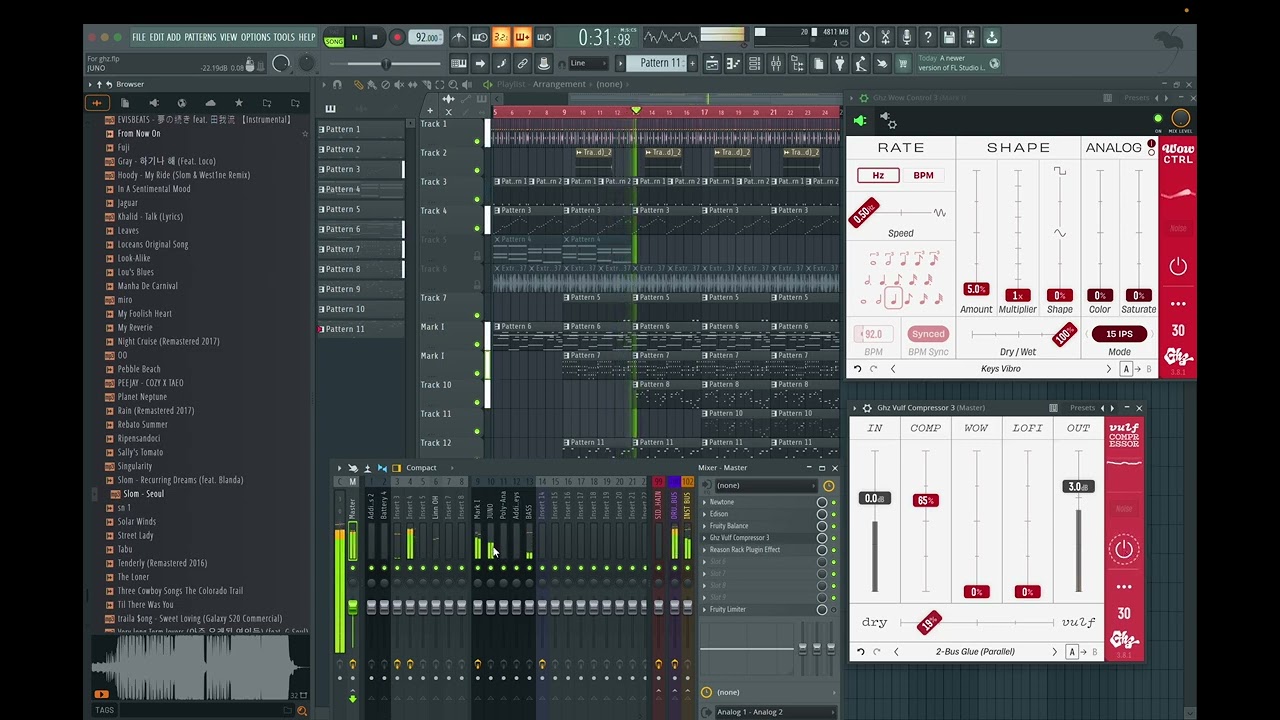1280x720 pixels.
Task: Click the A compare button in Wow Control
Action: pyautogui.click(x=1126, y=369)
